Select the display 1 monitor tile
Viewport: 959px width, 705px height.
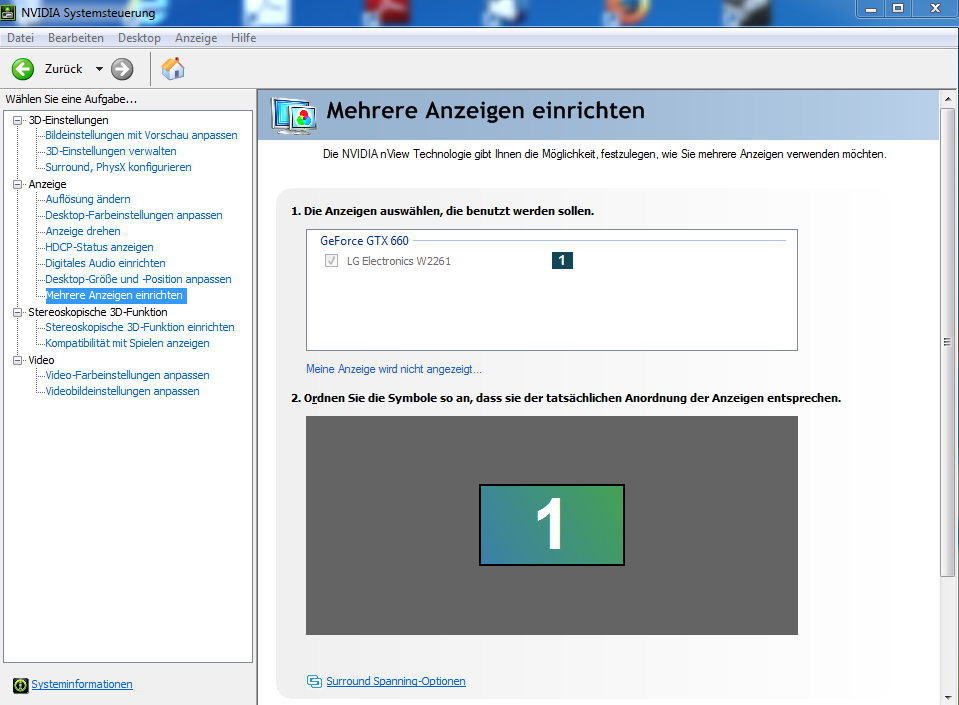552,525
